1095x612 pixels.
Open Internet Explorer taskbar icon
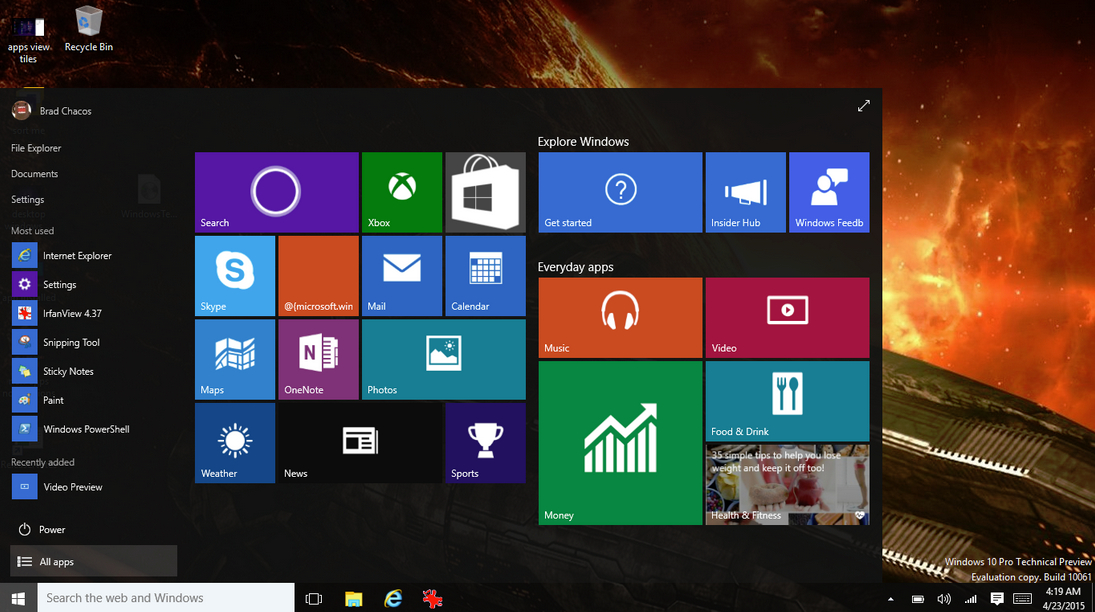[393, 599]
